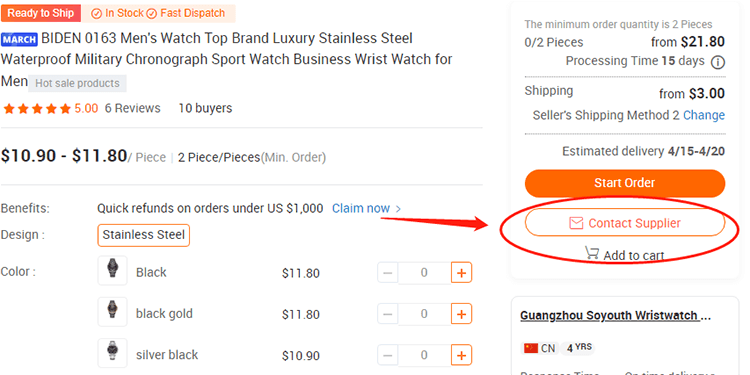This screenshot has height=375, width=750.
Task: Decrease silver black quantity with minus
Action: click(388, 355)
